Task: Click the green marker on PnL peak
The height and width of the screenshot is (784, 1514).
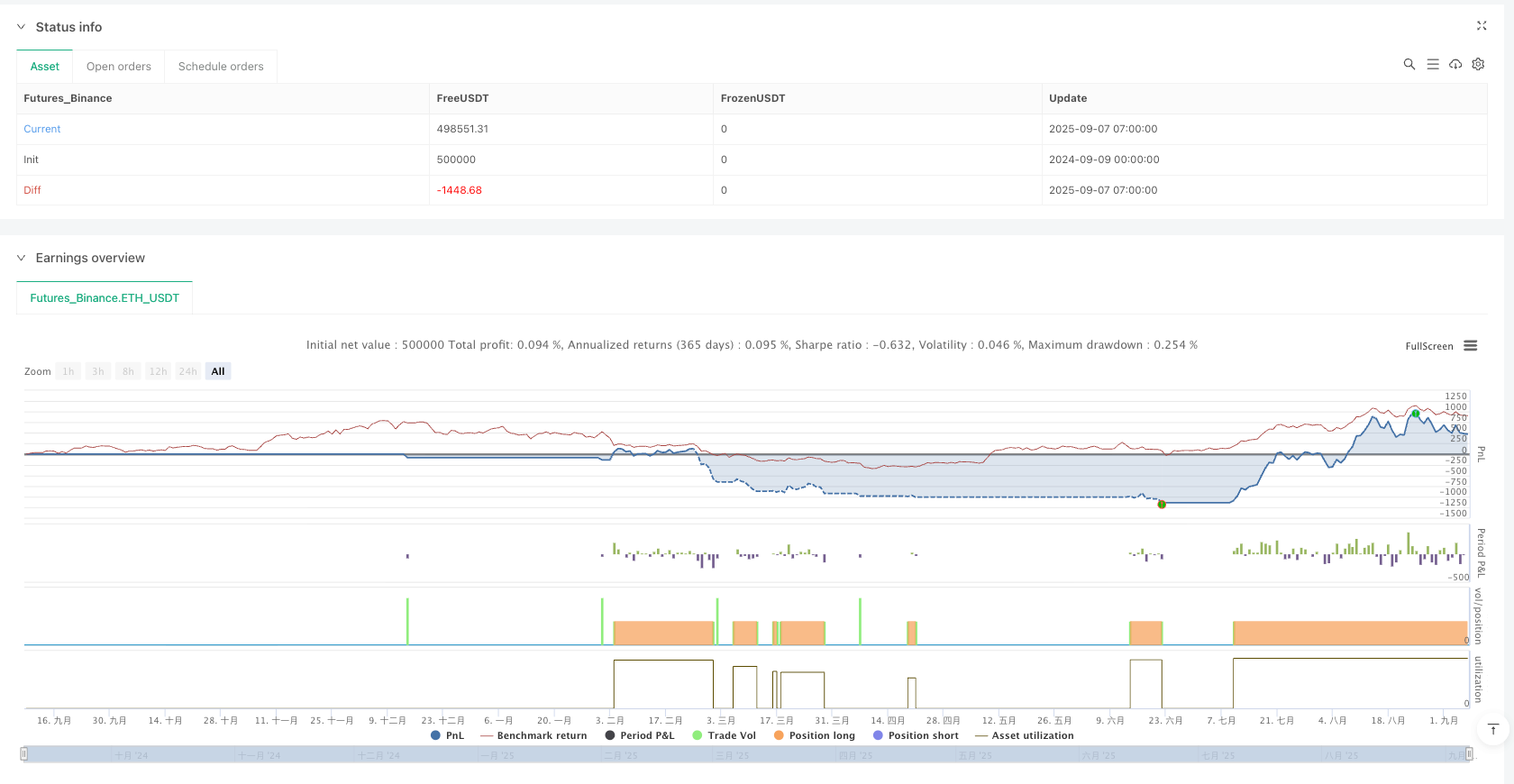Action: [1416, 414]
